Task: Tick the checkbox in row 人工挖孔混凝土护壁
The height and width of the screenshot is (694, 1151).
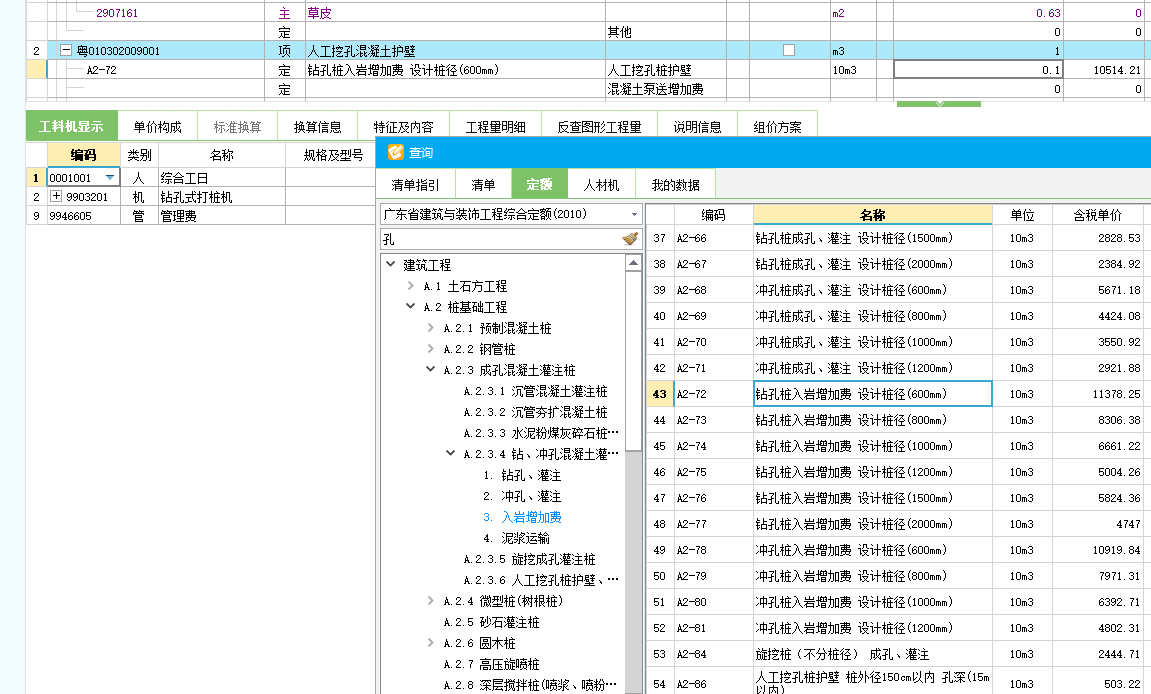Action: pyautogui.click(x=789, y=50)
